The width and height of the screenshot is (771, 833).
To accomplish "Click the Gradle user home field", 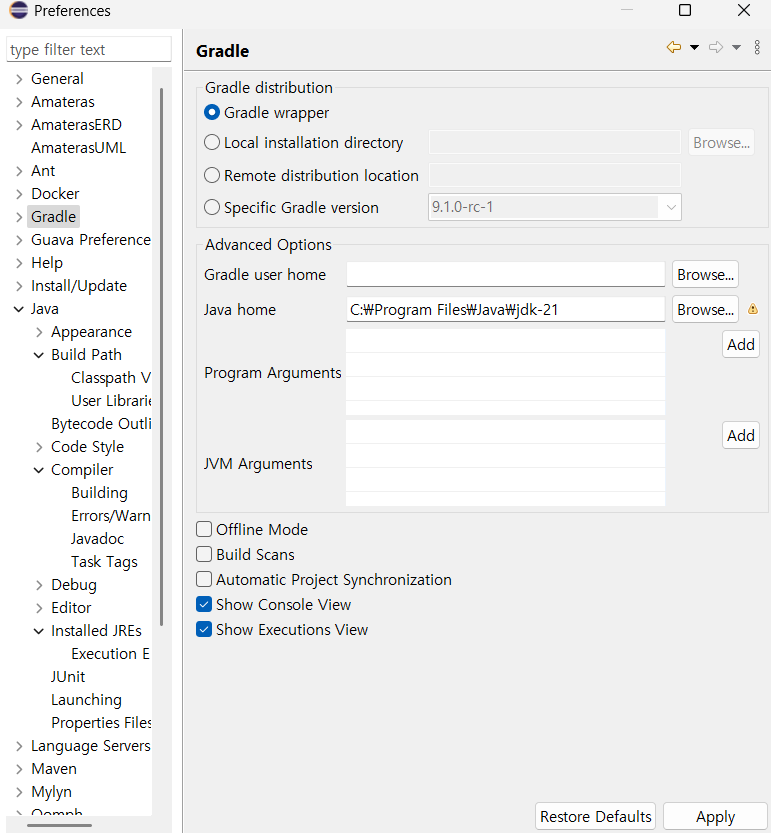I will tap(505, 274).
